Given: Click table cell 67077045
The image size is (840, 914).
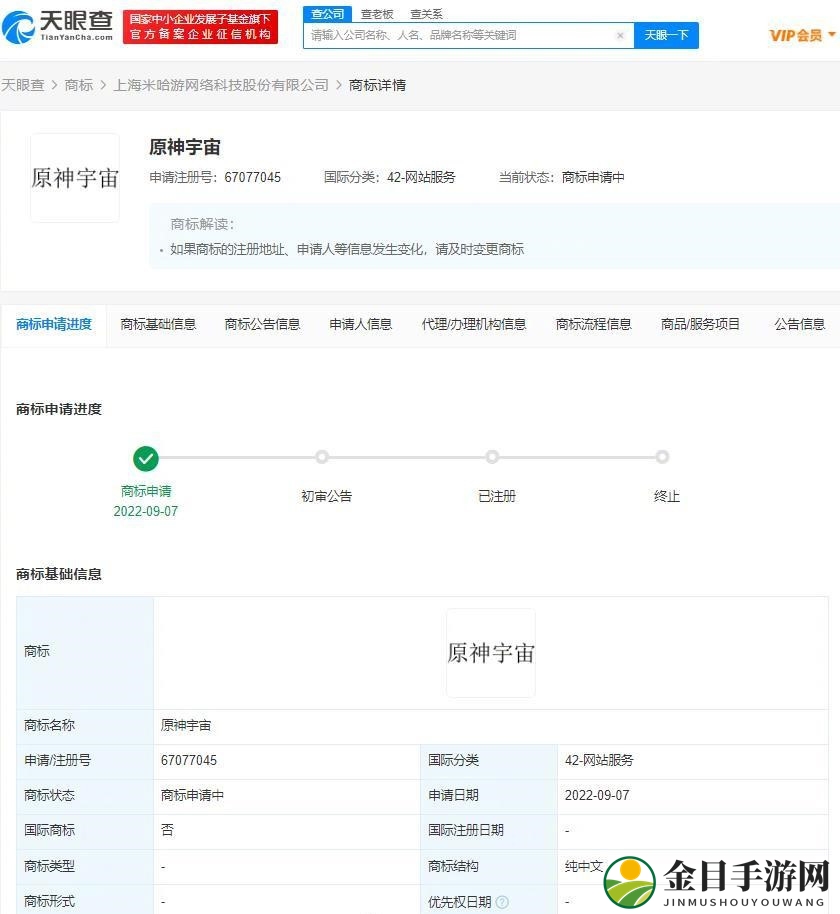Looking at the screenshot, I should [189, 761].
